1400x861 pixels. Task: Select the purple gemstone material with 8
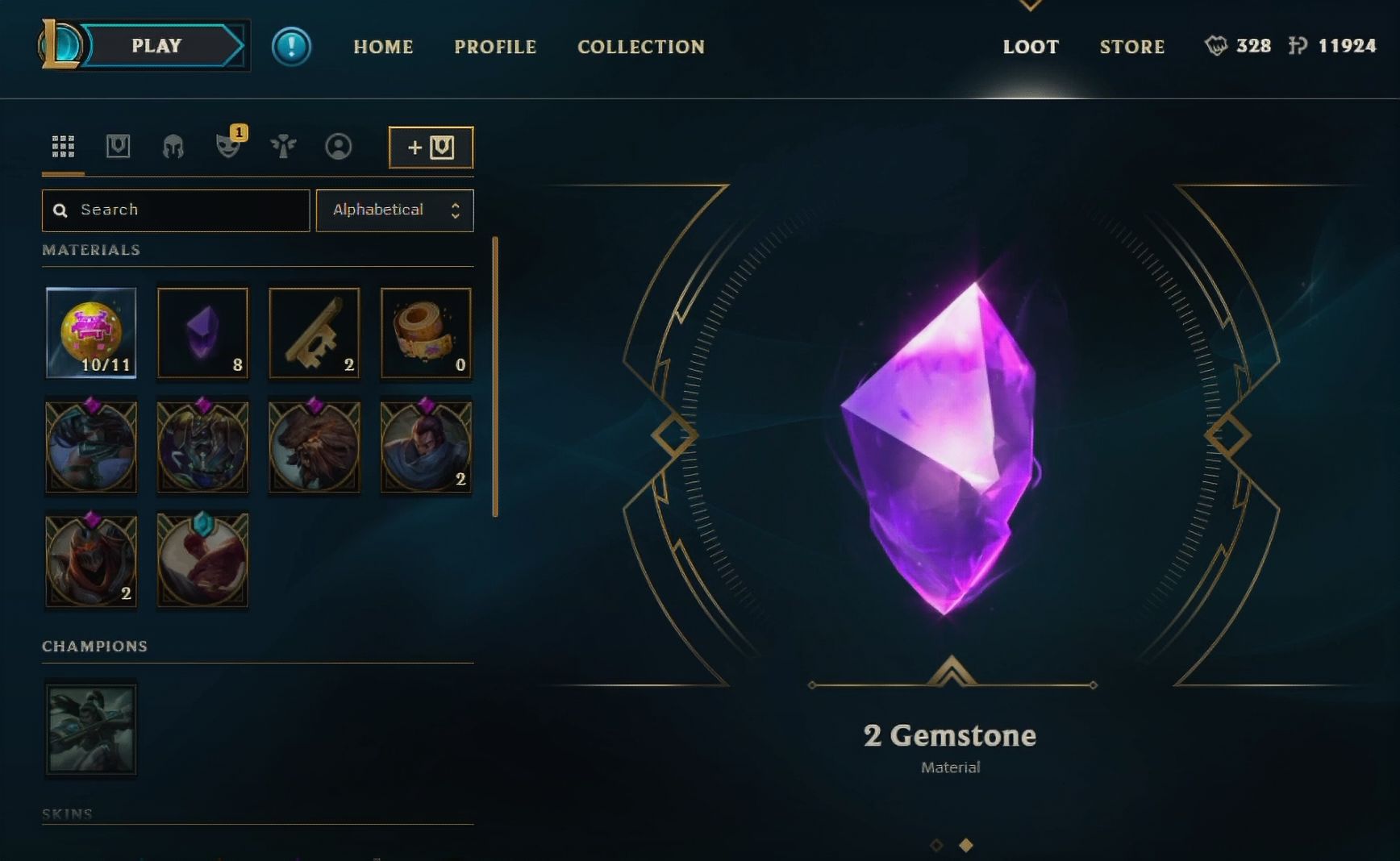[202, 333]
